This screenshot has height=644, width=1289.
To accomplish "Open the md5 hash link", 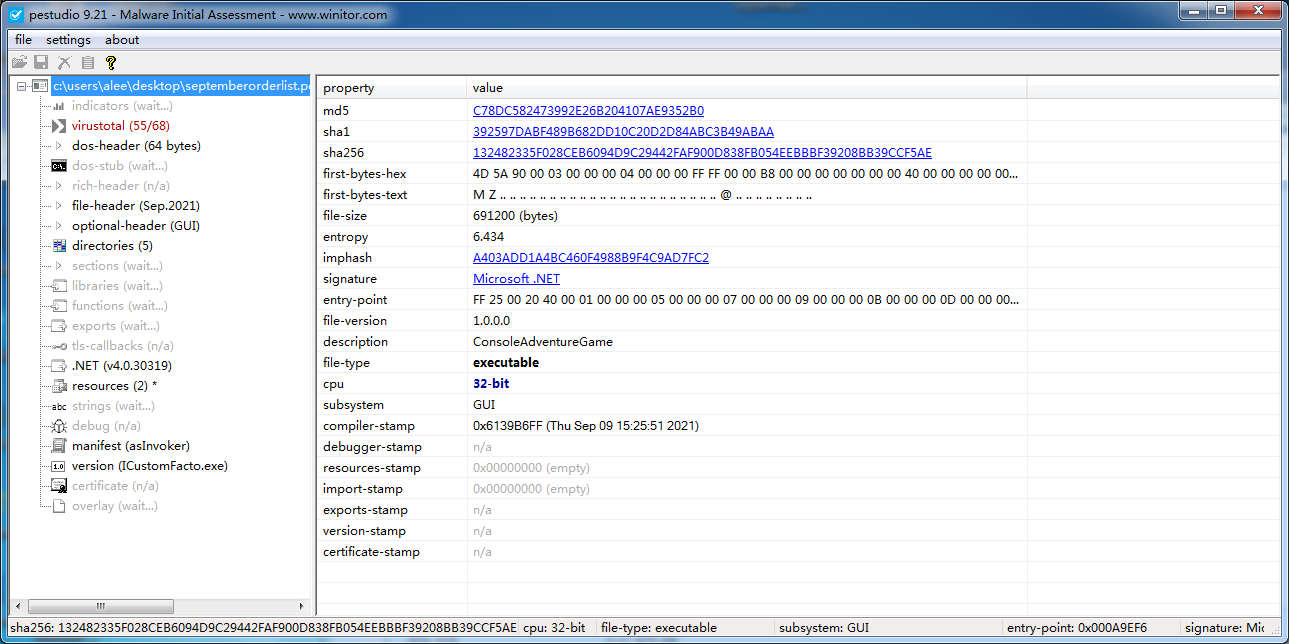I will tap(588, 111).
